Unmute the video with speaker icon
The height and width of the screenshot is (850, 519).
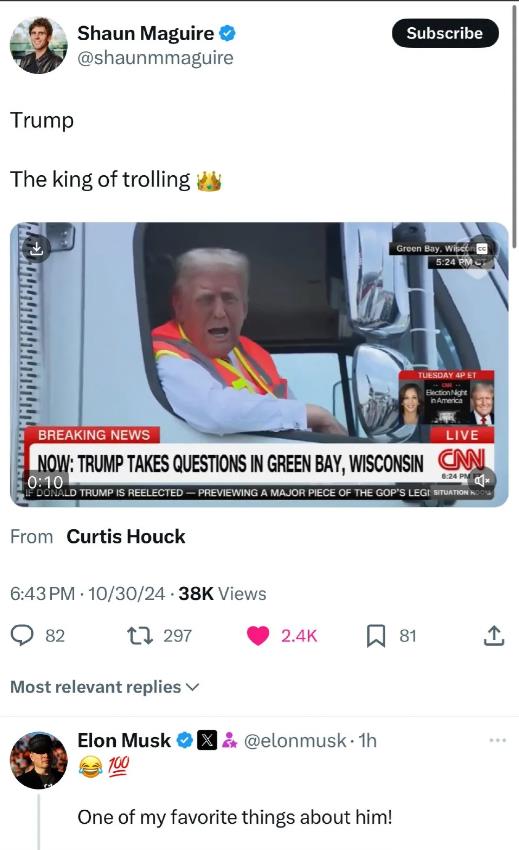[x=482, y=480]
